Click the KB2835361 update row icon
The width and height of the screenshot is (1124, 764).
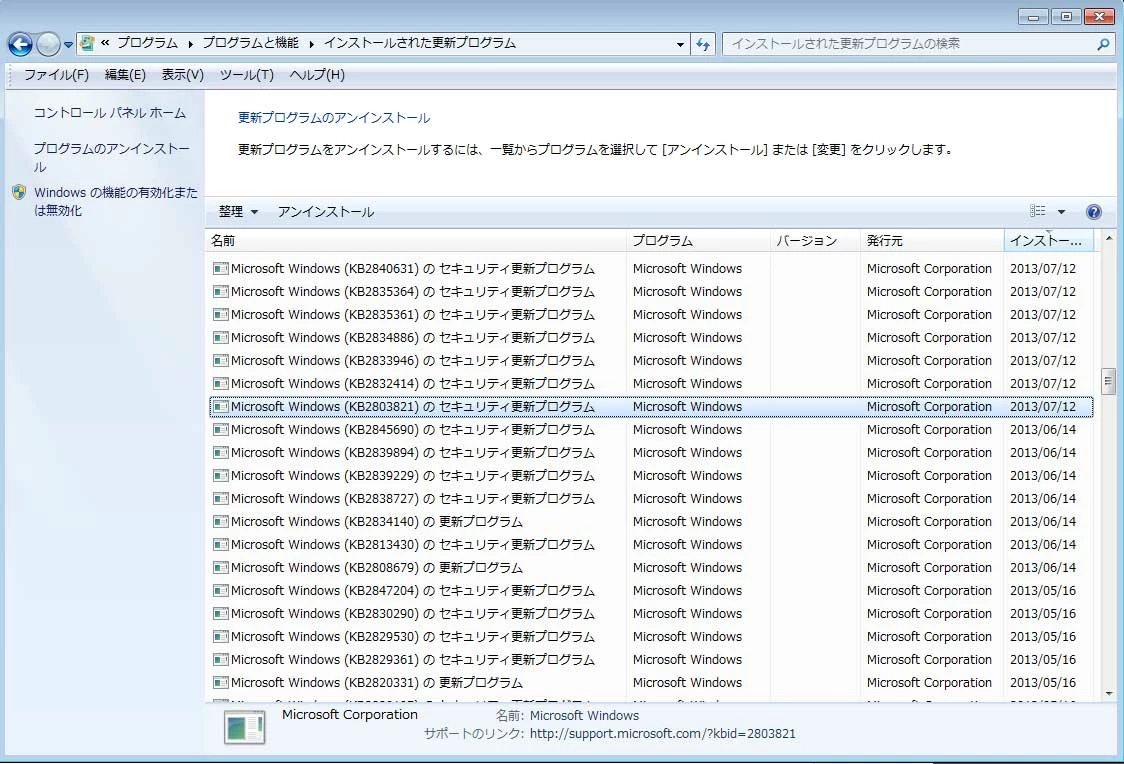coord(221,315)
